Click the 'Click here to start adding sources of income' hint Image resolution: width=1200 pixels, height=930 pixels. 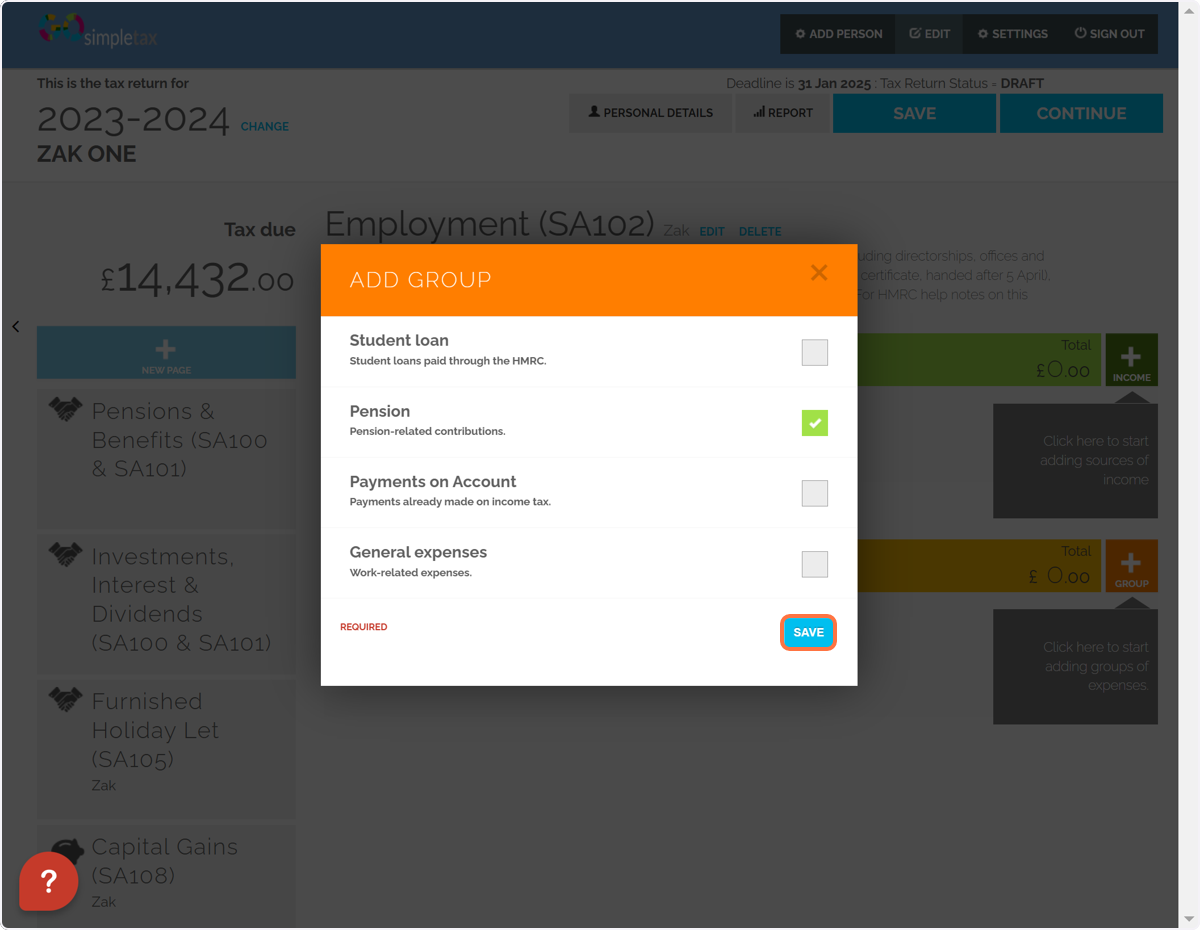(x=1075, y=461)
